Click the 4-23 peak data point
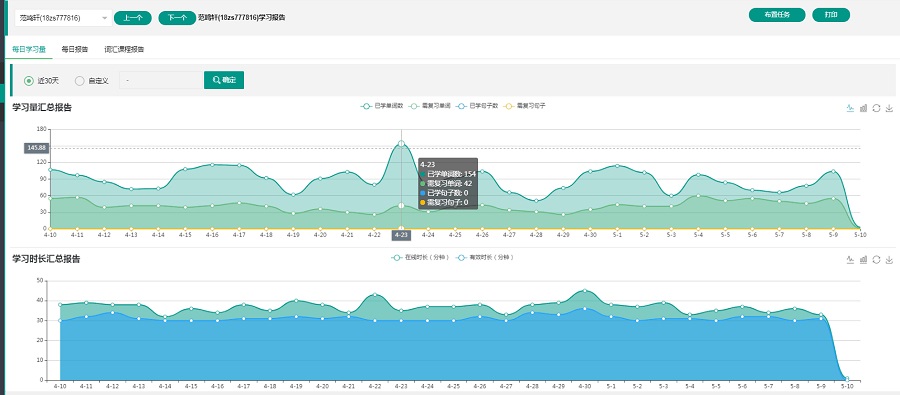900x395 pixels. (x=401, y=144)
